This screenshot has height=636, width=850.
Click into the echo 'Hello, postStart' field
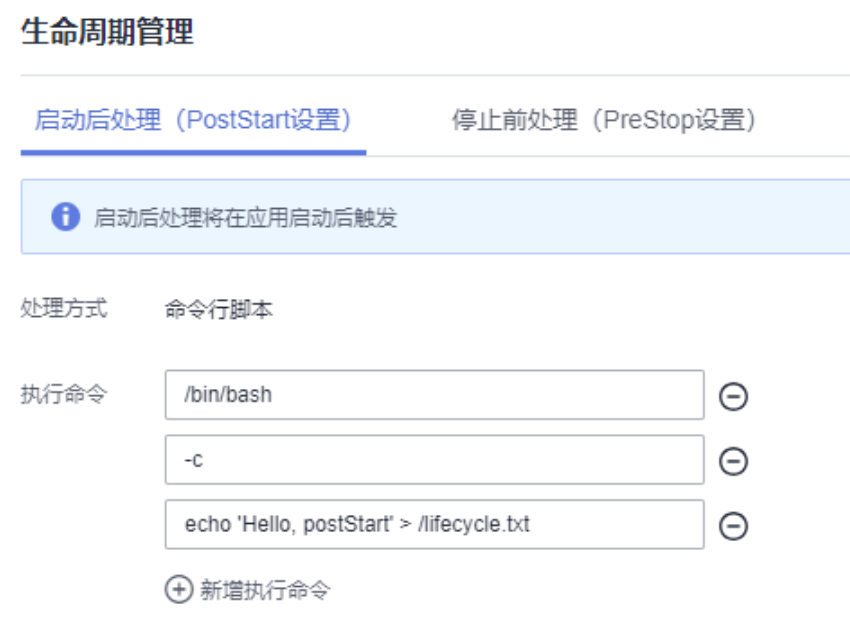pos(434,524)
